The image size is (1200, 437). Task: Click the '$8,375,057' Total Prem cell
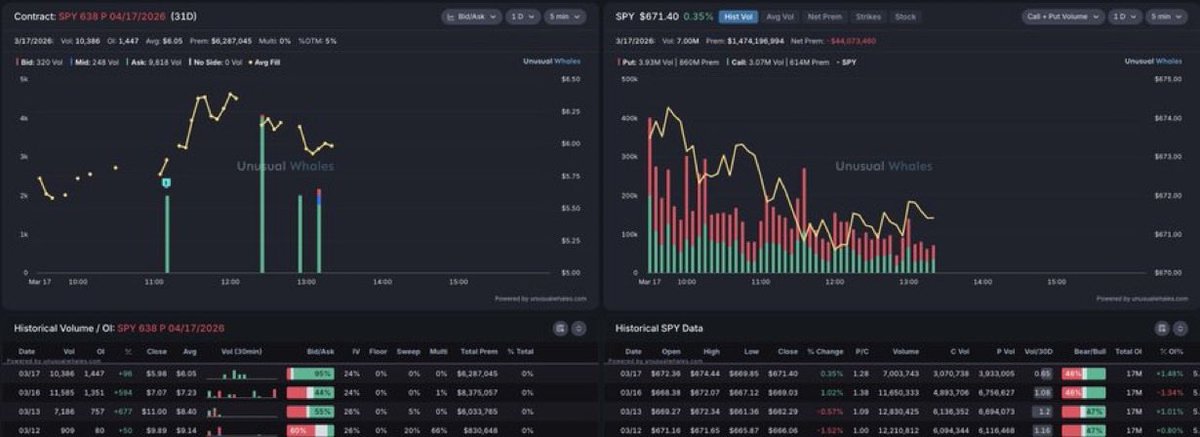tap(477, 392)
